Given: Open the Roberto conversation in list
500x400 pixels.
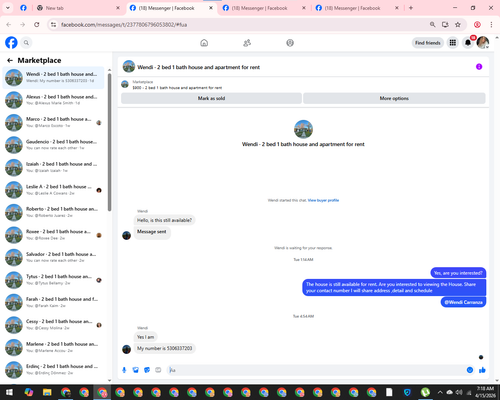Looking at the screenshot, I should click(53, 212).
